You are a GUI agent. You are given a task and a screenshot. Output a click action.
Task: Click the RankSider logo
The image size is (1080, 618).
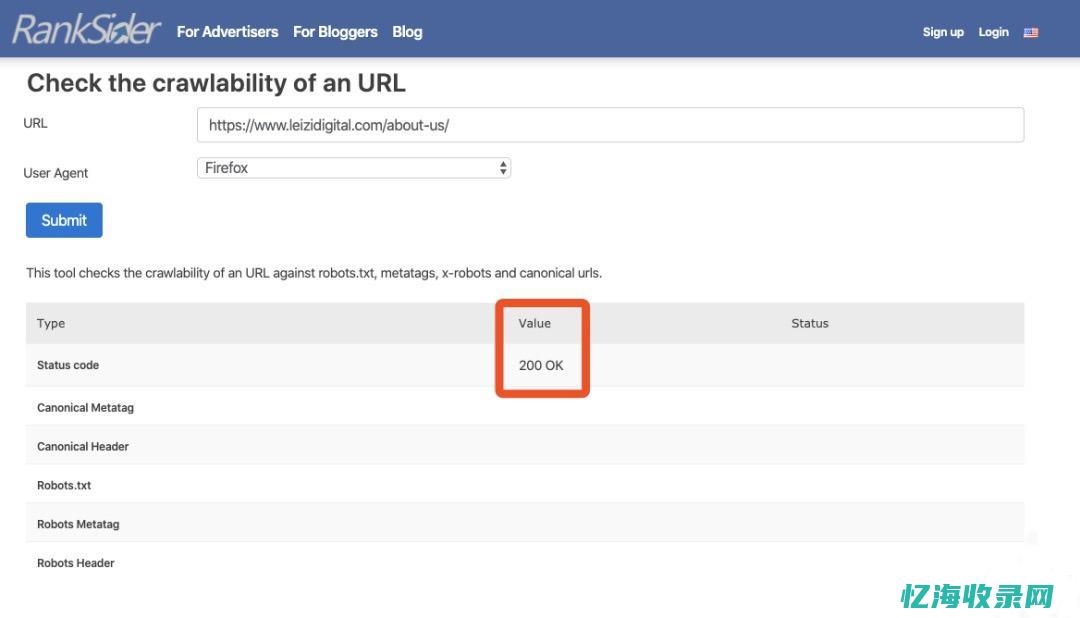[86, 30]
